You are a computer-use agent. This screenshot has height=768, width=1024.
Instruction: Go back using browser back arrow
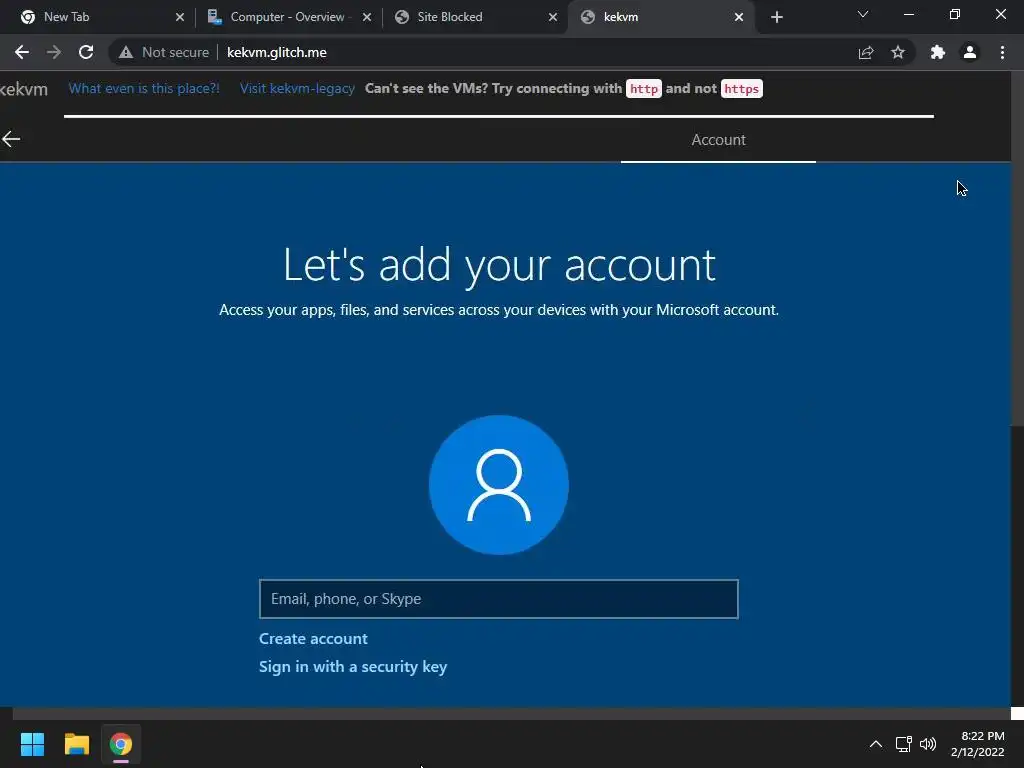(x=22, y=52)
